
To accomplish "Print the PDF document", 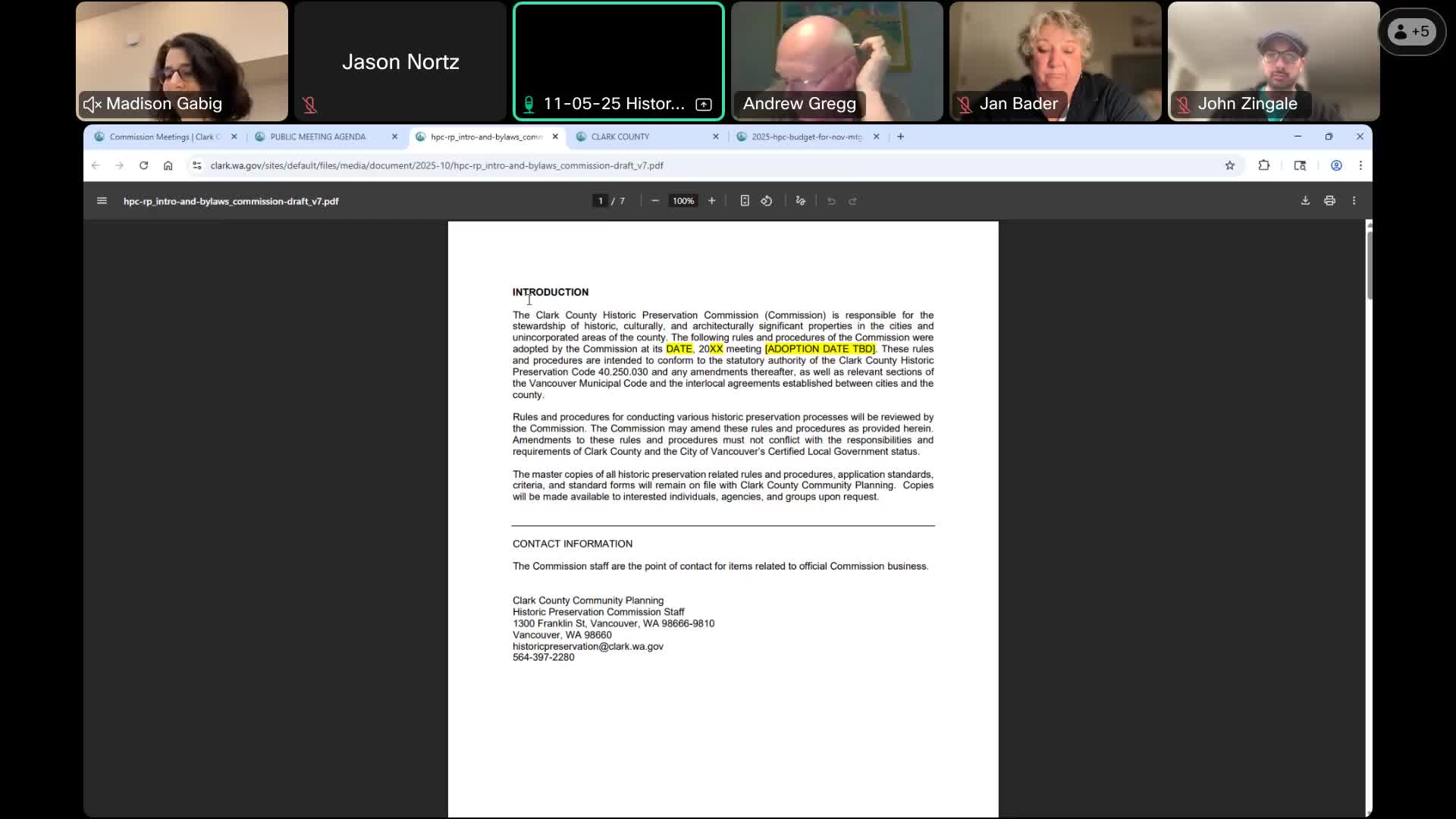I will [x=1329, y=200].
